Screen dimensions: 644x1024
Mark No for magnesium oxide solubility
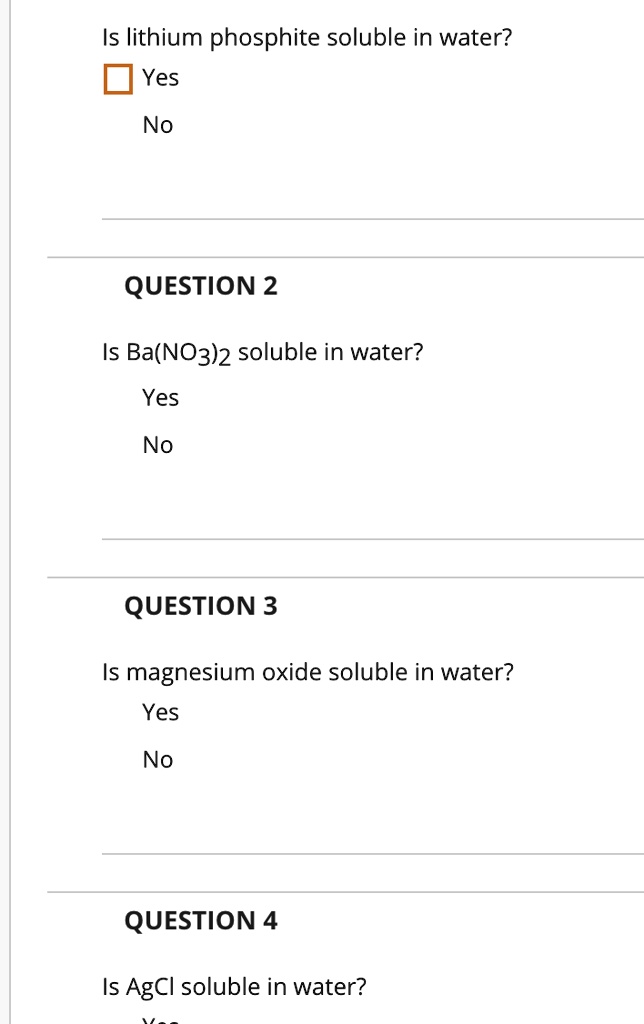(158, 760)
